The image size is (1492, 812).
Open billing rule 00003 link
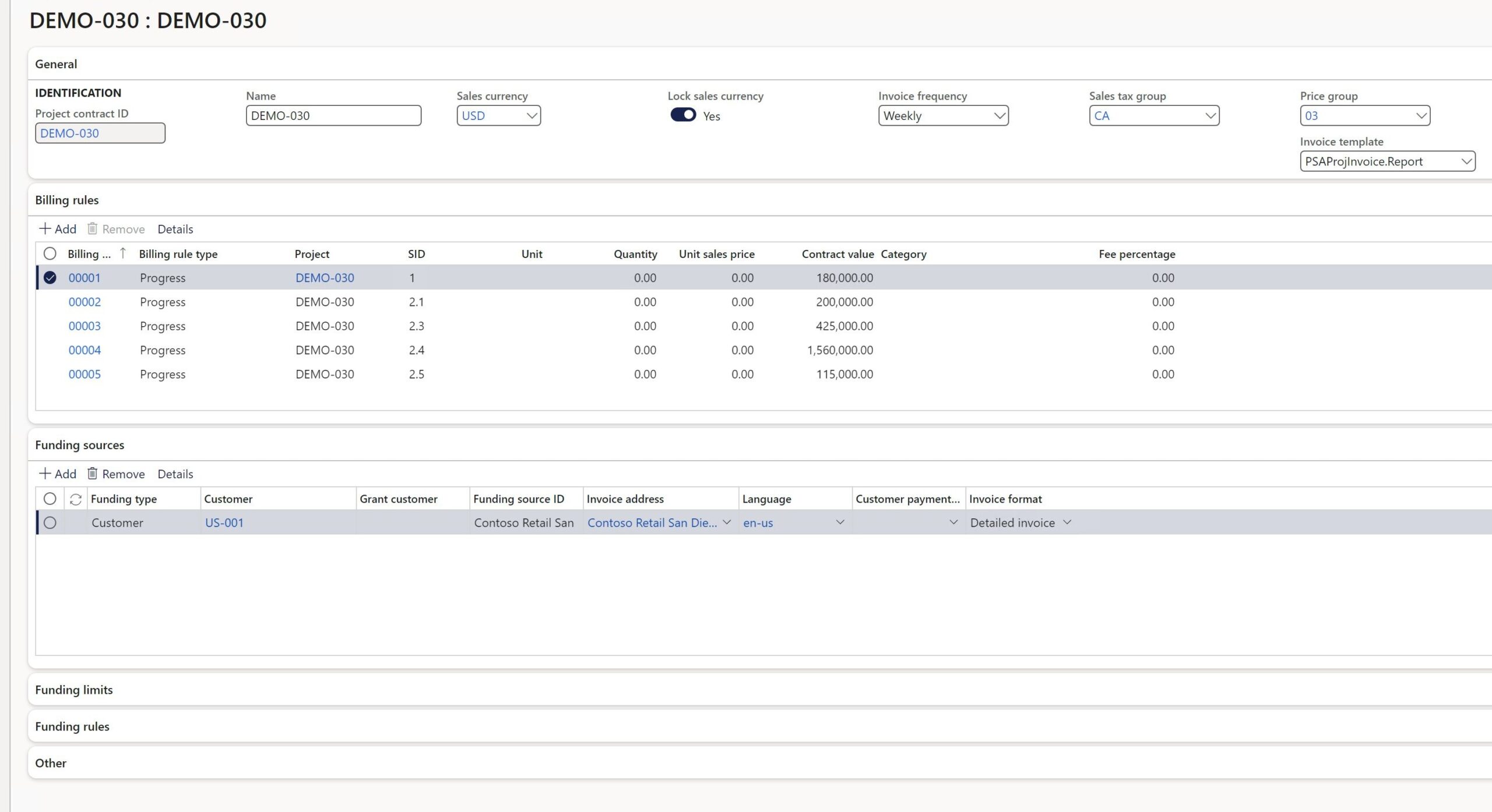[x=85, y=326]
